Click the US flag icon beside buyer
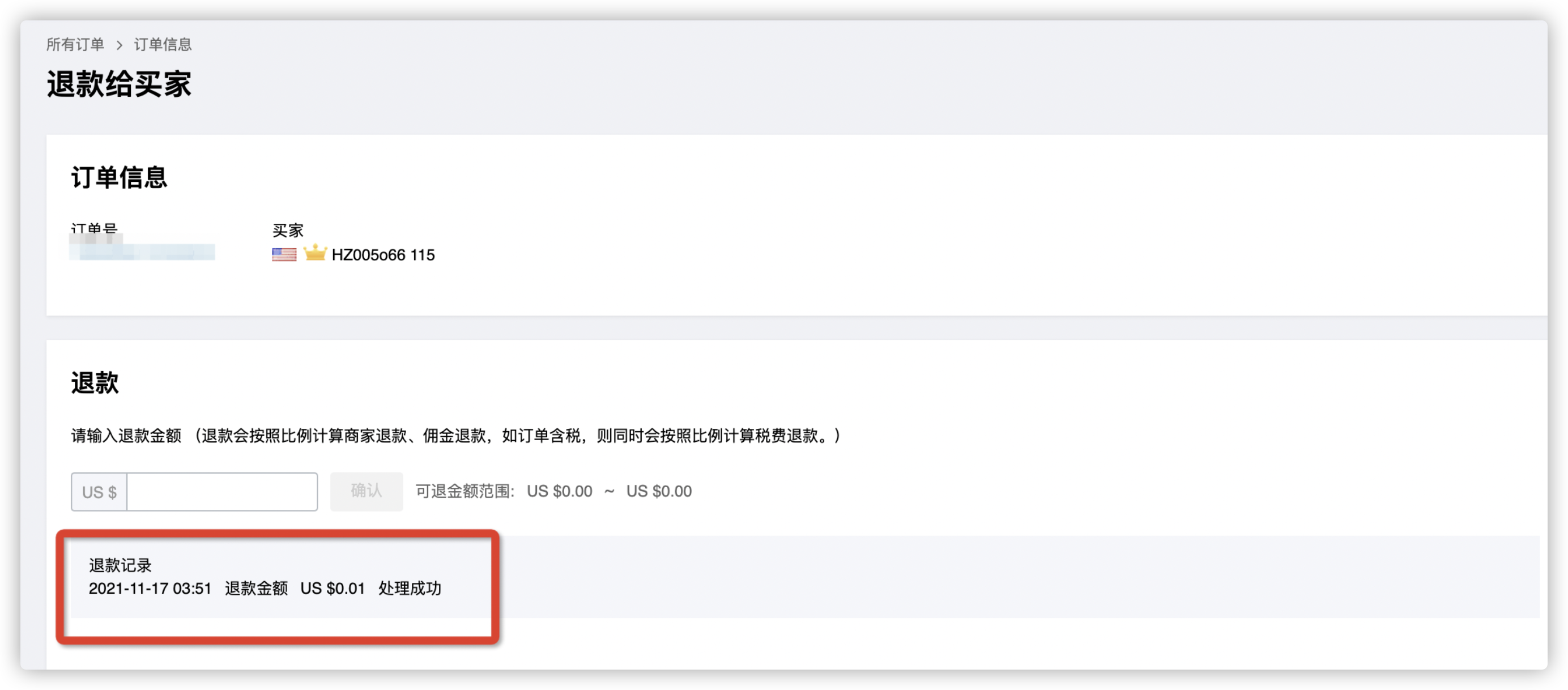1568x690 pixels. [x=284, y=254]
